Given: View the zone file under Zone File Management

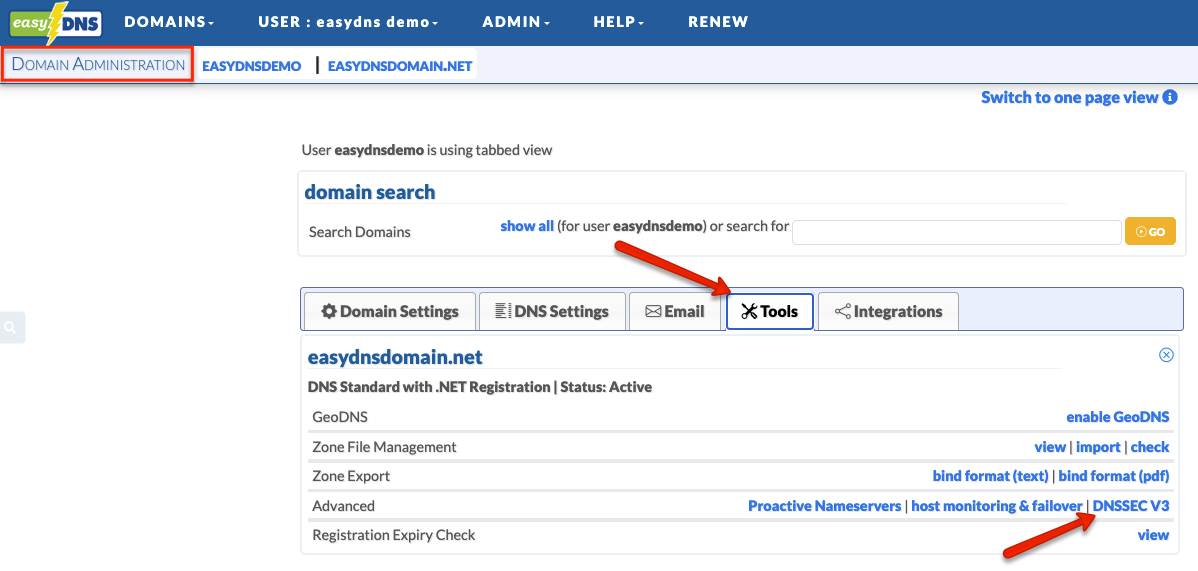Looking at the screenshot, I should (x=1050, y=446).
